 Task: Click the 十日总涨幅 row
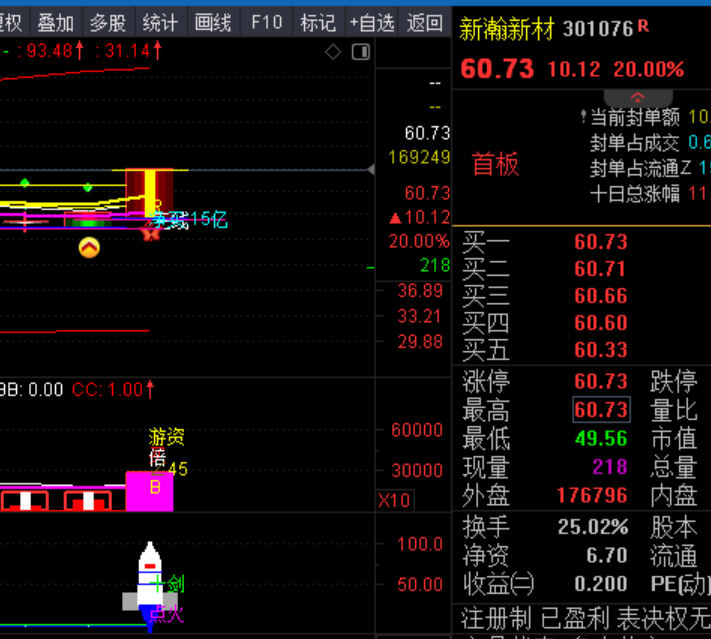[650, 194]
